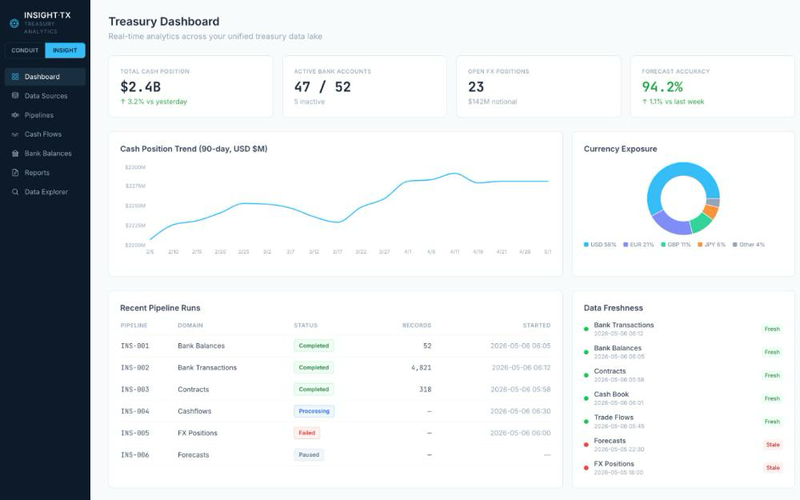Screen dimensions: 800x500
Task: Click the INS-006 pipeline ID
Action: (135, 455)
